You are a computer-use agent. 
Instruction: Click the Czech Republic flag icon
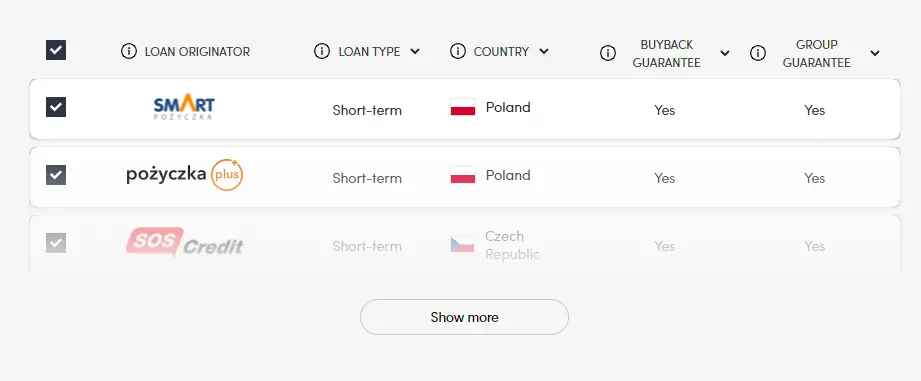point(463,244)
